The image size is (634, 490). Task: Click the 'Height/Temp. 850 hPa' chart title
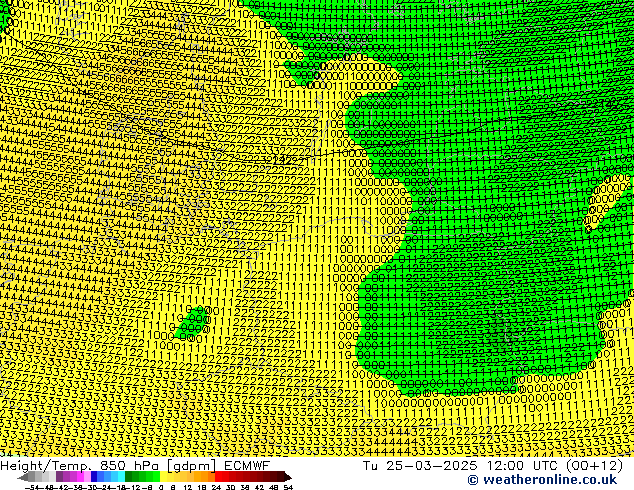pos(80,465)
